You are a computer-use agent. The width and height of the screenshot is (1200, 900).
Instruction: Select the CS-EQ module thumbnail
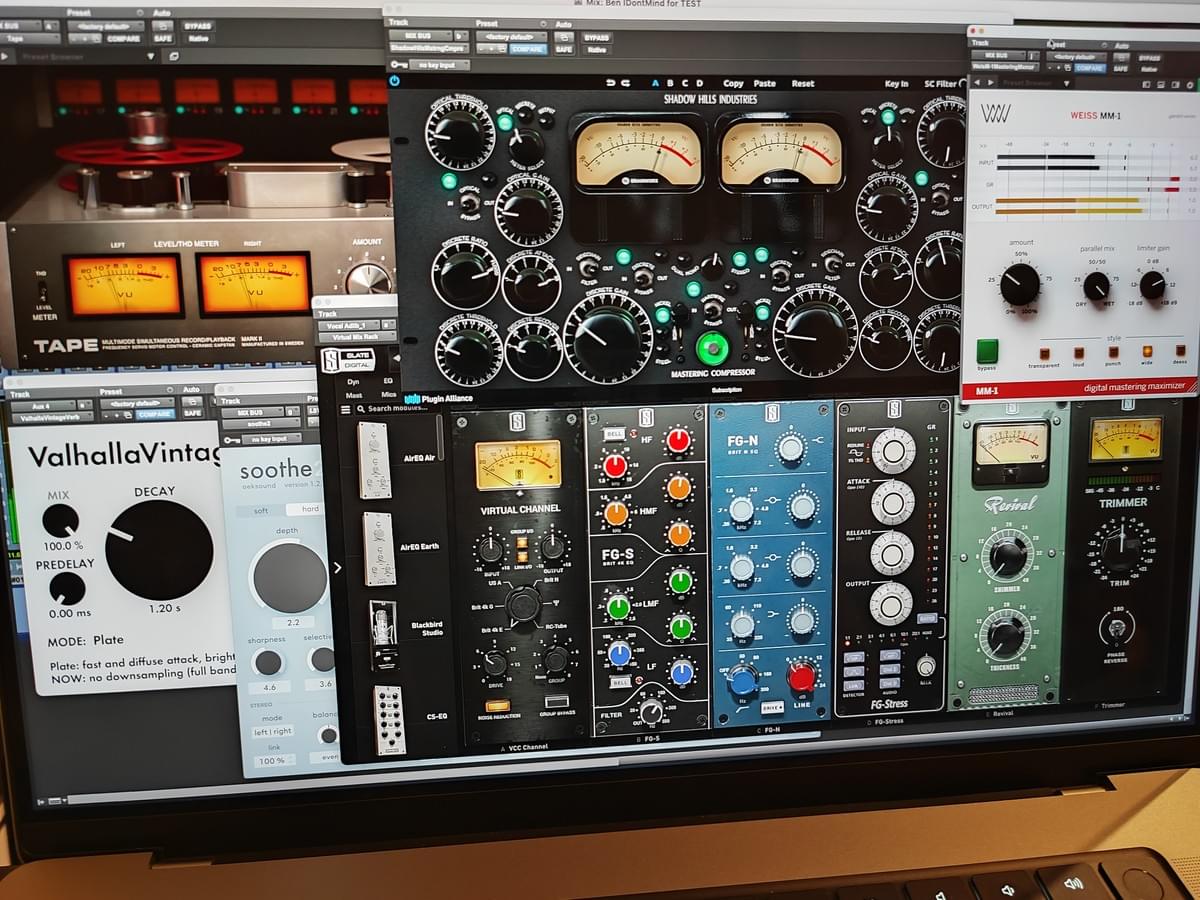point(390,720)
